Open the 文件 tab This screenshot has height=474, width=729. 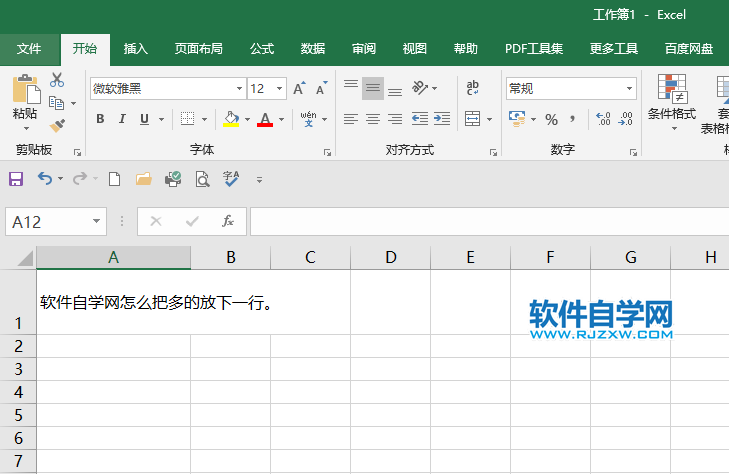29,49
